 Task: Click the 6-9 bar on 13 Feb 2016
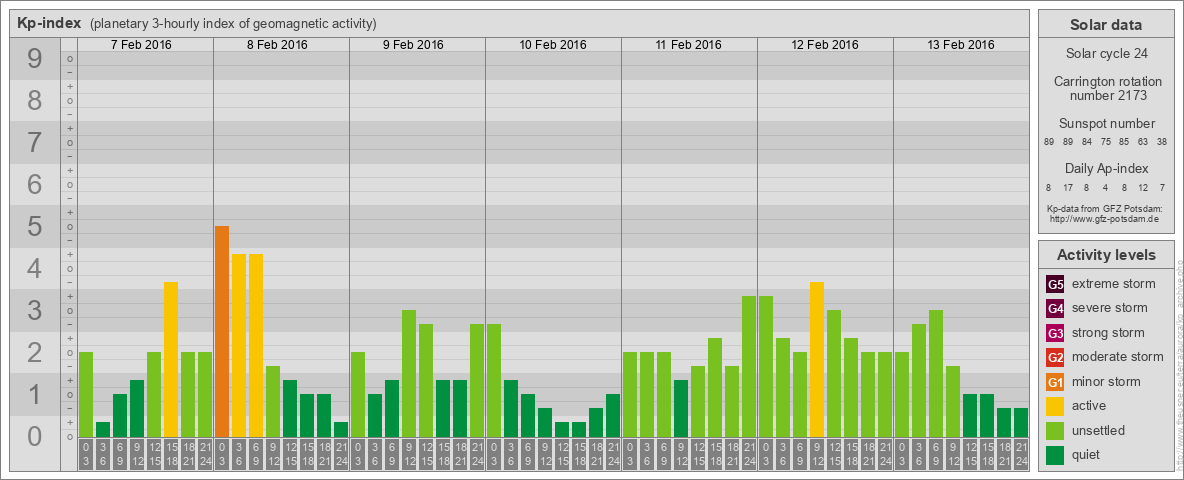pos(936,374)
